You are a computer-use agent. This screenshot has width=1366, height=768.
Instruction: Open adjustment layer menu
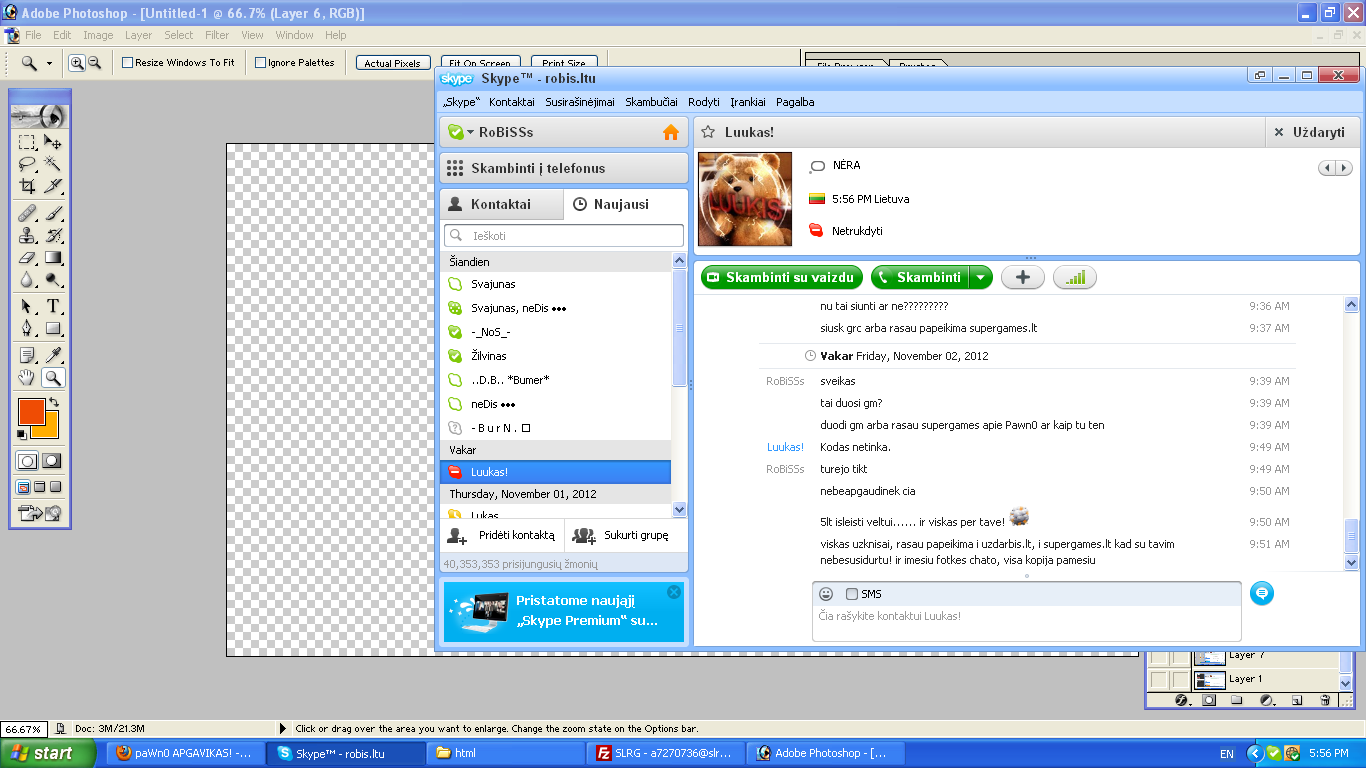[x=1267, y=701]
